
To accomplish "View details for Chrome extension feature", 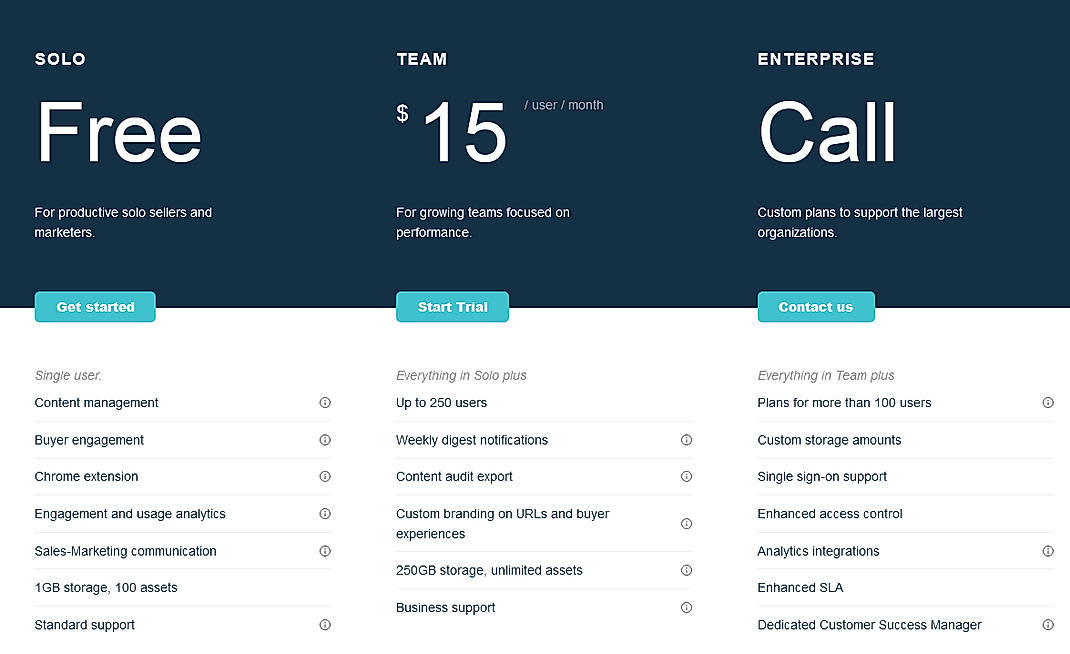I will (325, 476).
